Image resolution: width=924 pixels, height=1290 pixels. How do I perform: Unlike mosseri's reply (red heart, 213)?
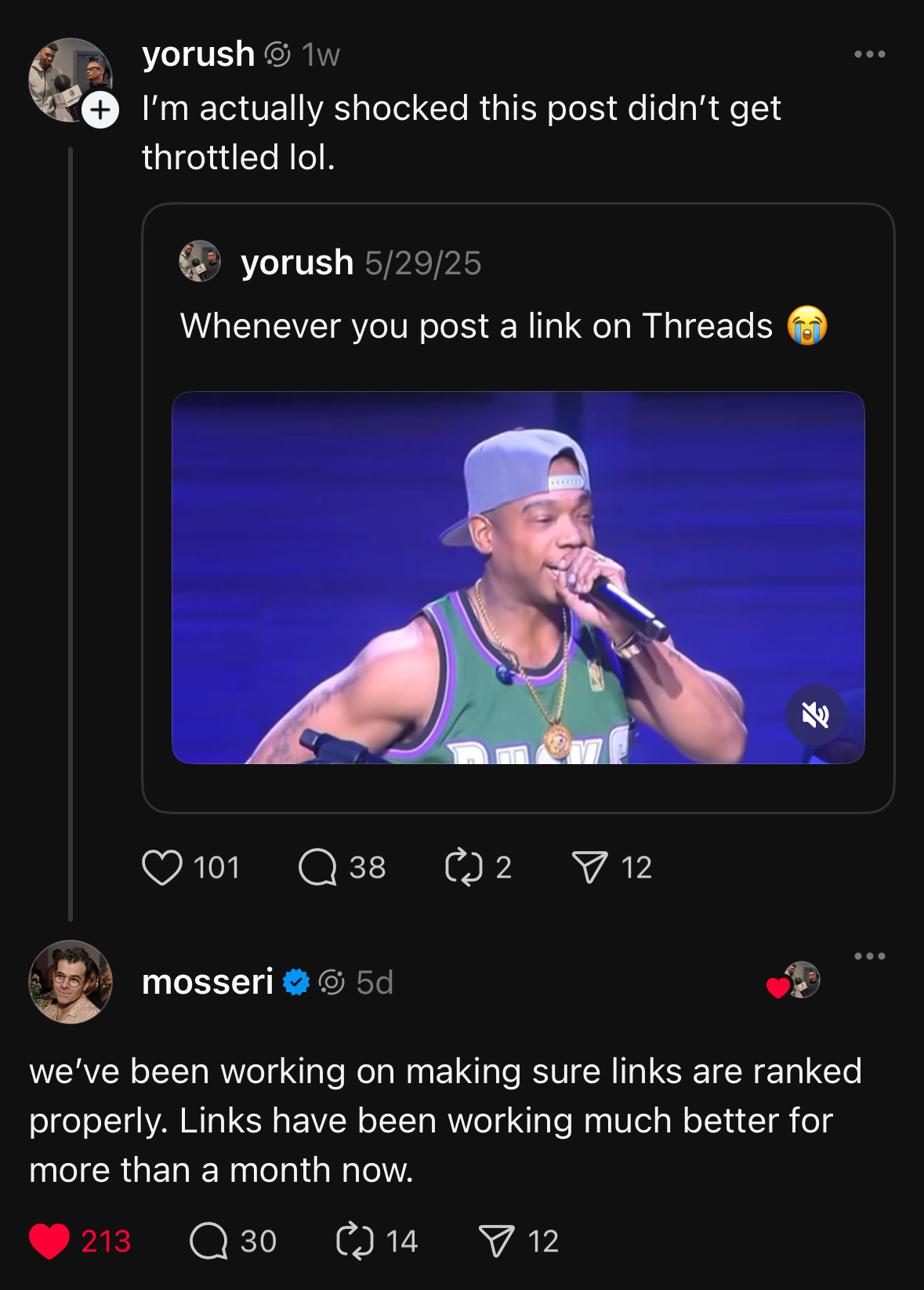tap(49, 1241)
